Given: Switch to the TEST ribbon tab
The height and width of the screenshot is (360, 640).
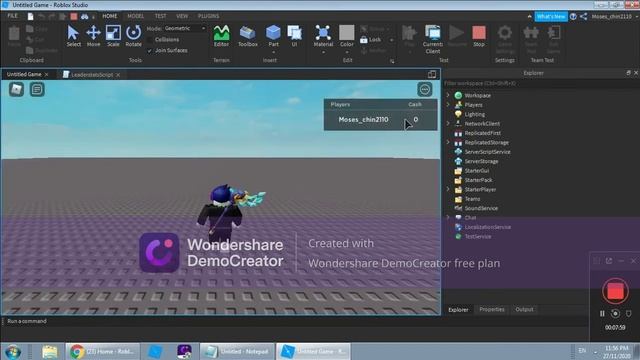Looking at the screenshot, I should point(160,16).
